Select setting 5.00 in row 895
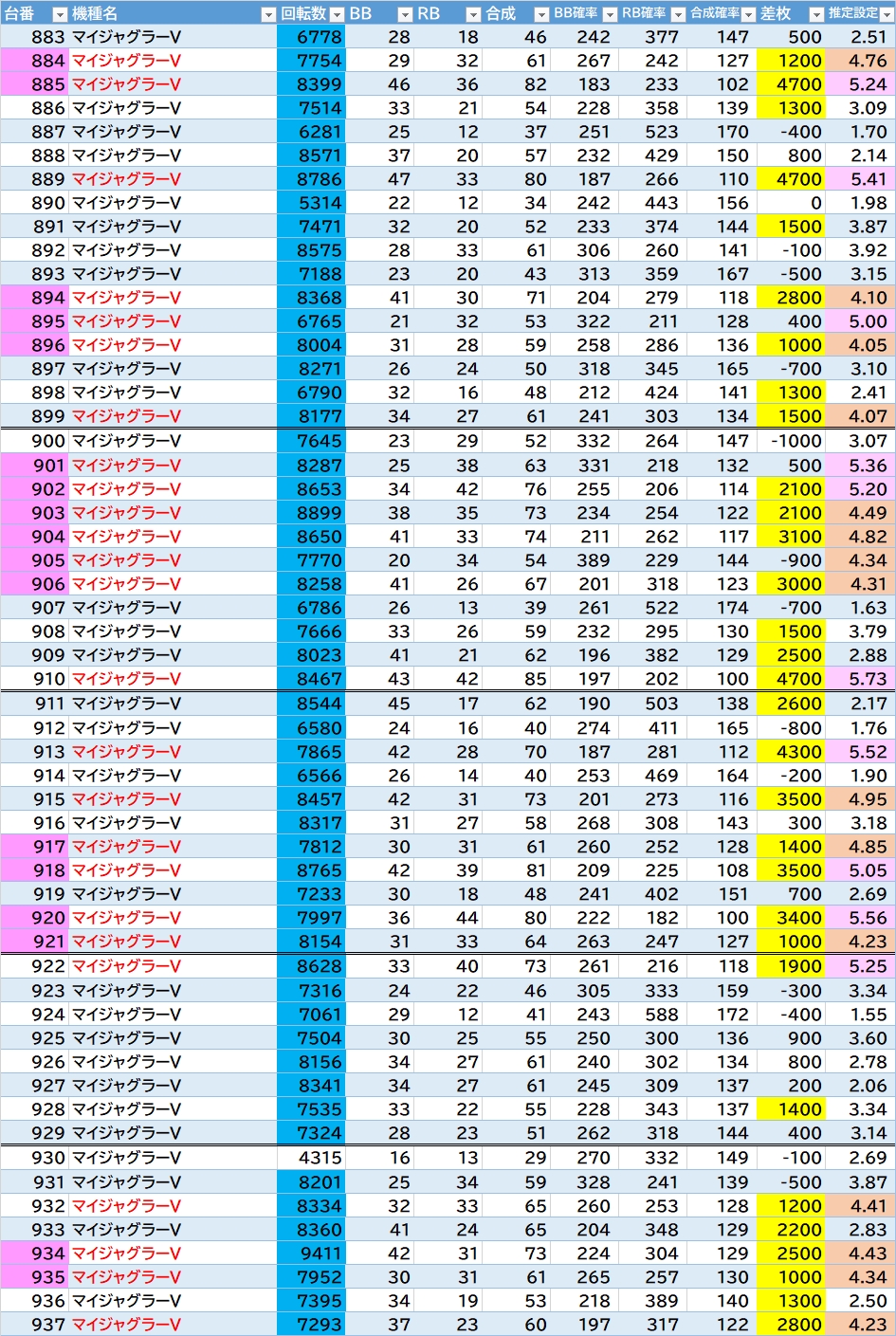 click(860, 321)
